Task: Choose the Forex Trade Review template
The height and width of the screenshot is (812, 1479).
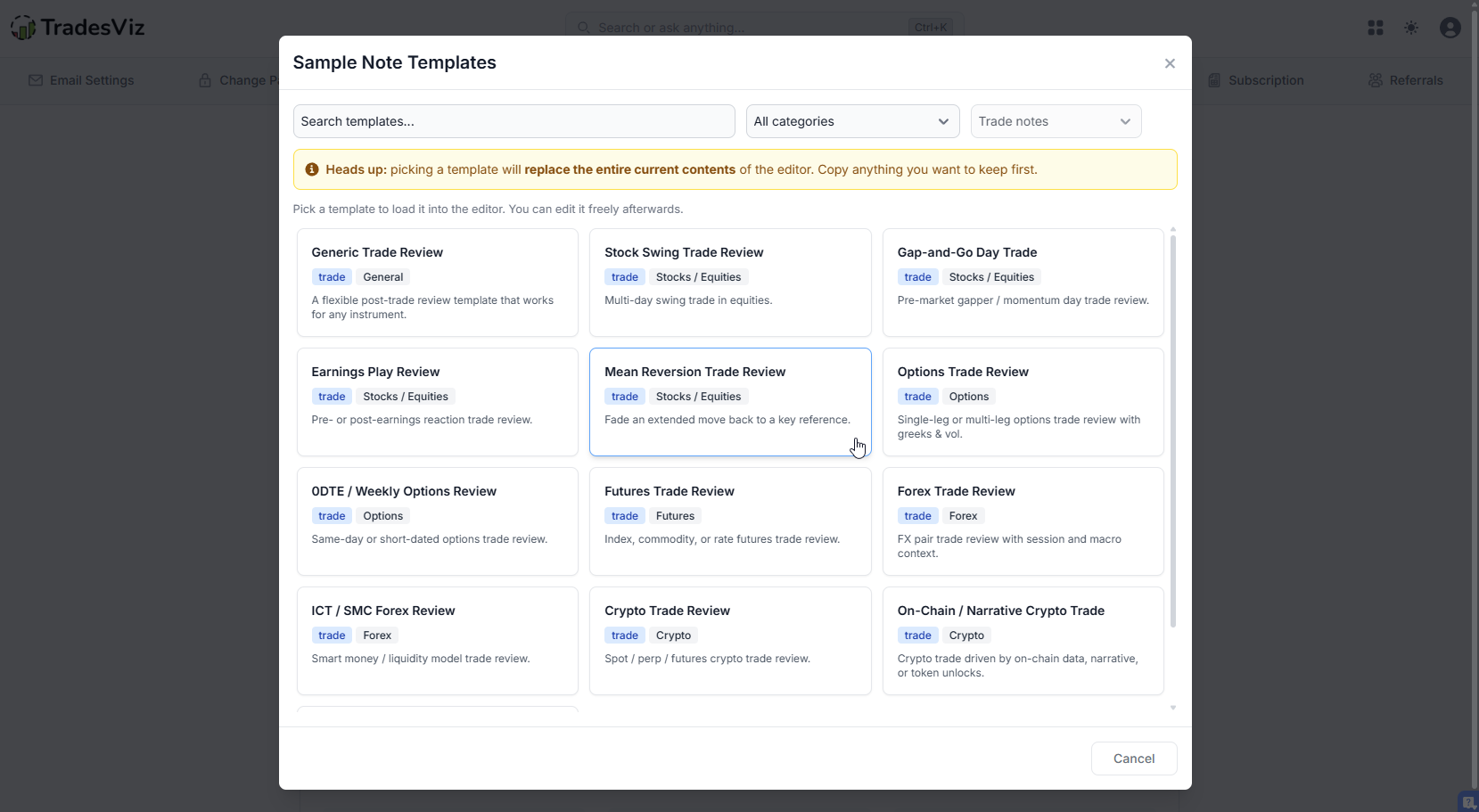Action: pyautogui.click(x=1023, y=521)
